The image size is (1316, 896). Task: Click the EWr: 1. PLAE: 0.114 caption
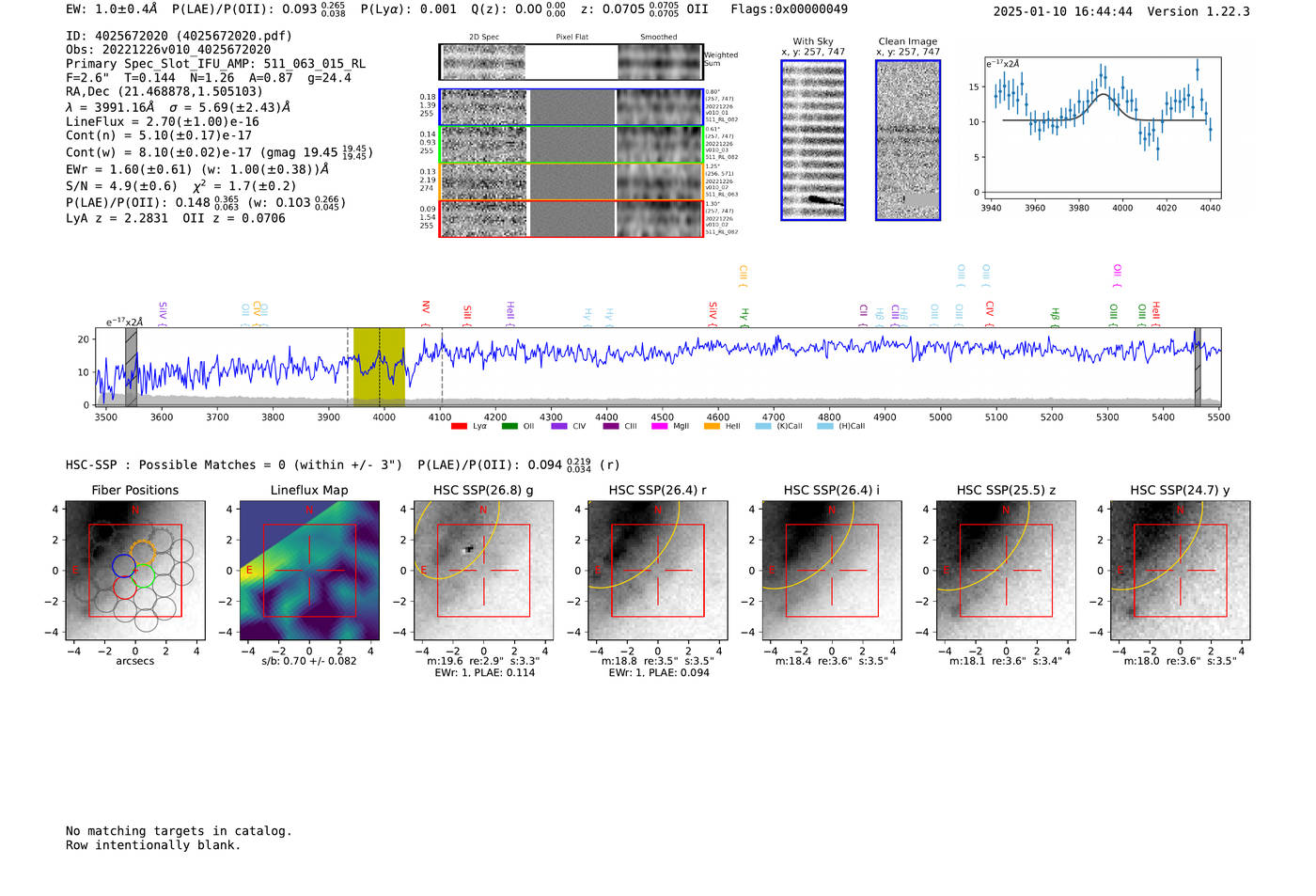point(484,673)
